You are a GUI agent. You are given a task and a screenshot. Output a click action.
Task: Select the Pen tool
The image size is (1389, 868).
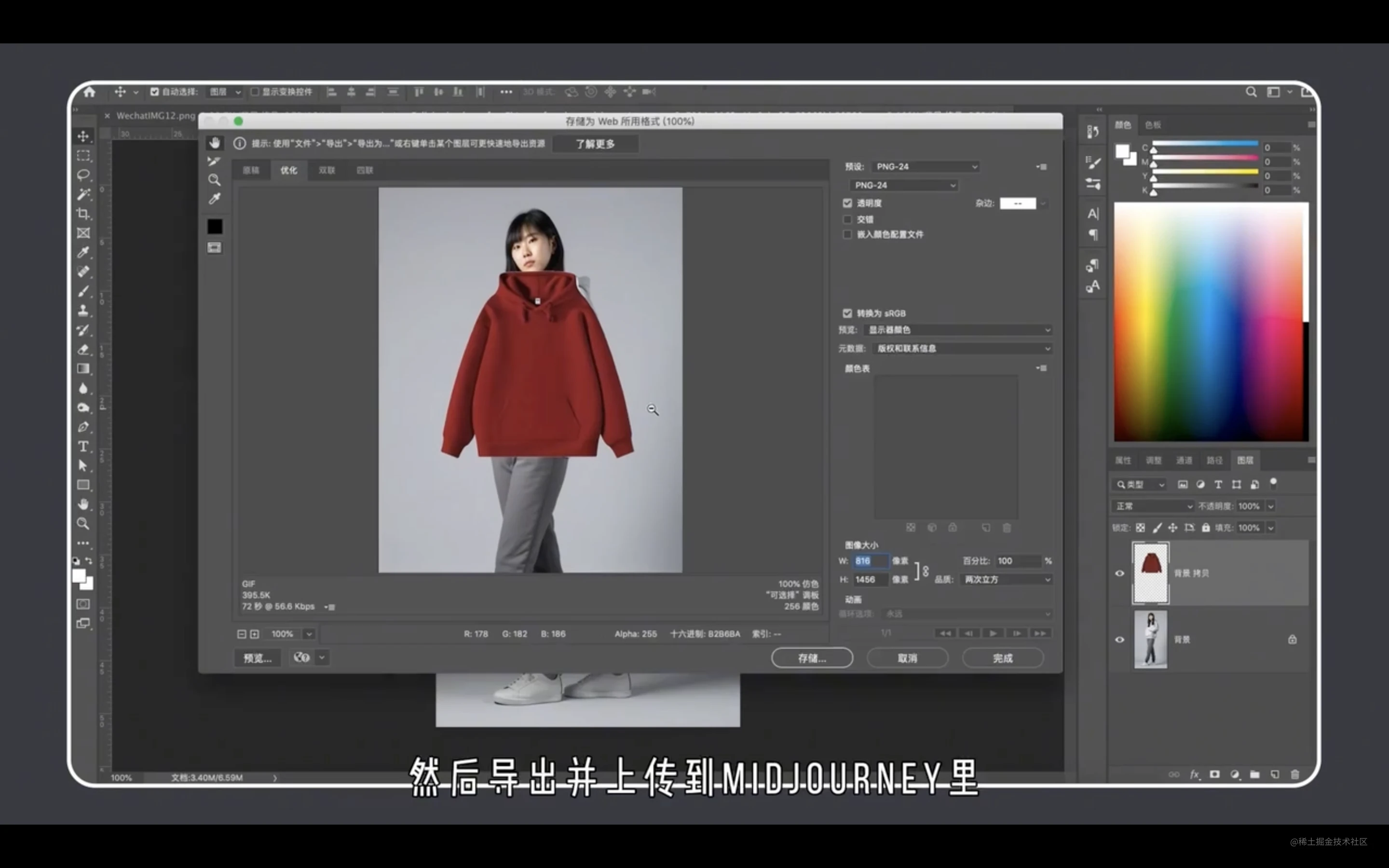(83, 427)
